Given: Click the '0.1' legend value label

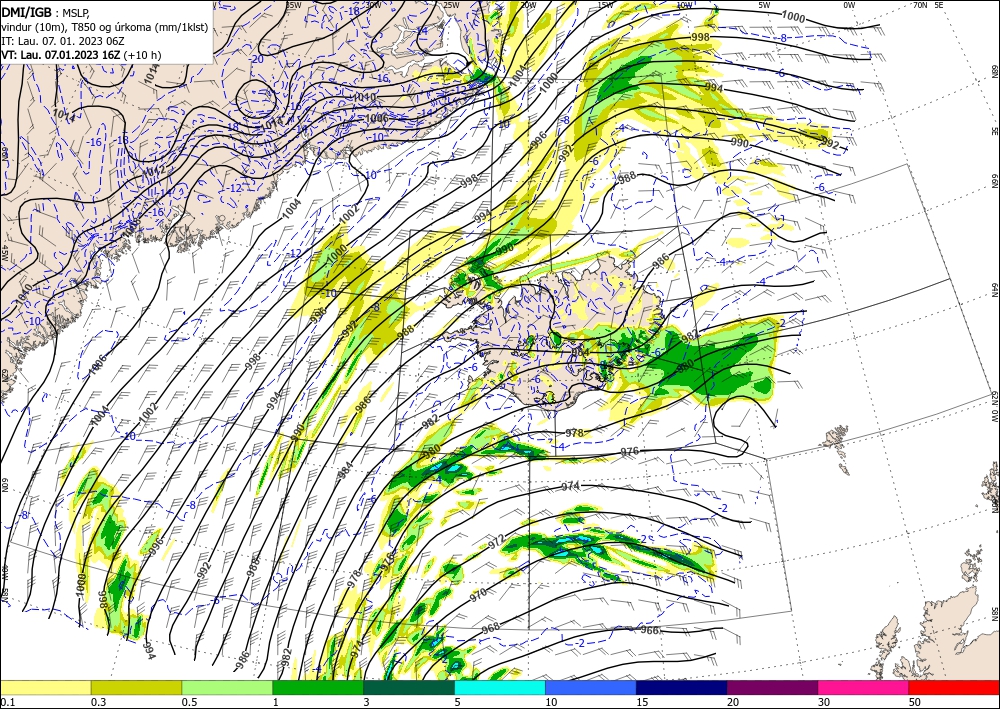Looking at the screenshot, I should coord(8,702).
